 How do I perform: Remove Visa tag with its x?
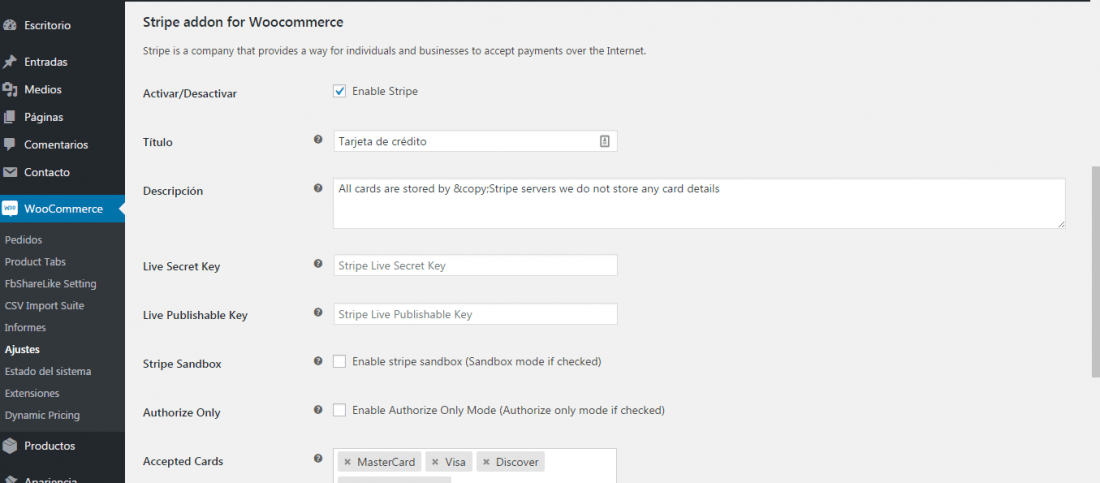click(x=435, y=462)
